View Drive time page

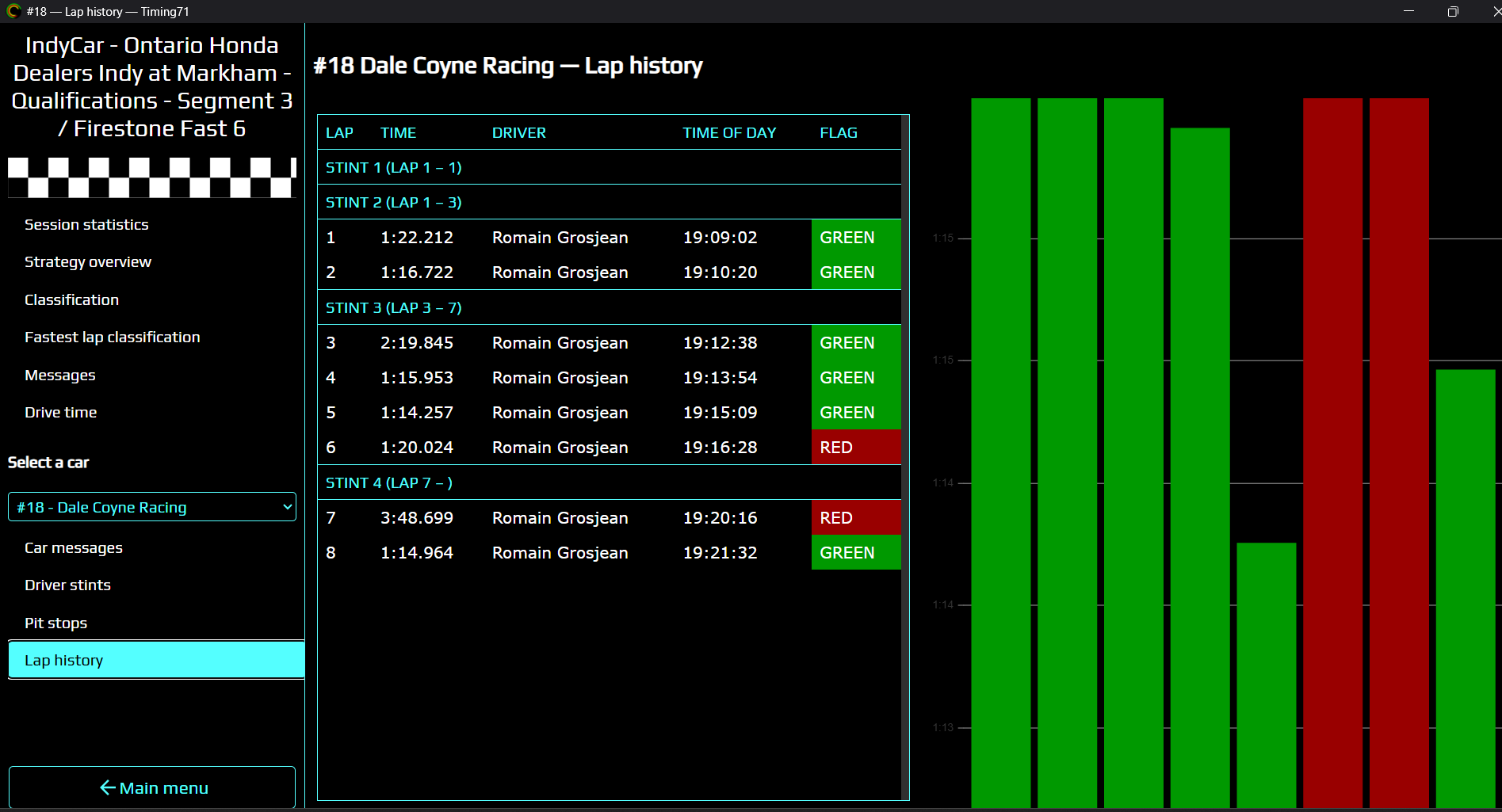[x=61, y=412]
